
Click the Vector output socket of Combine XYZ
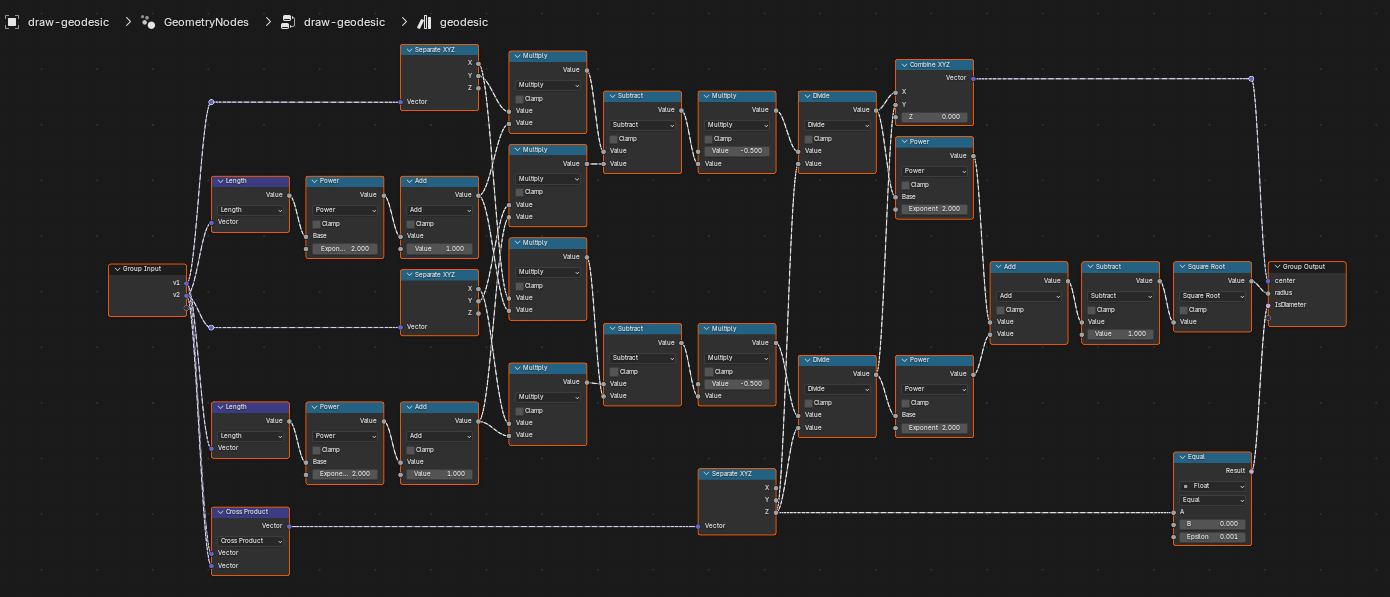click(x=973, y=77)
